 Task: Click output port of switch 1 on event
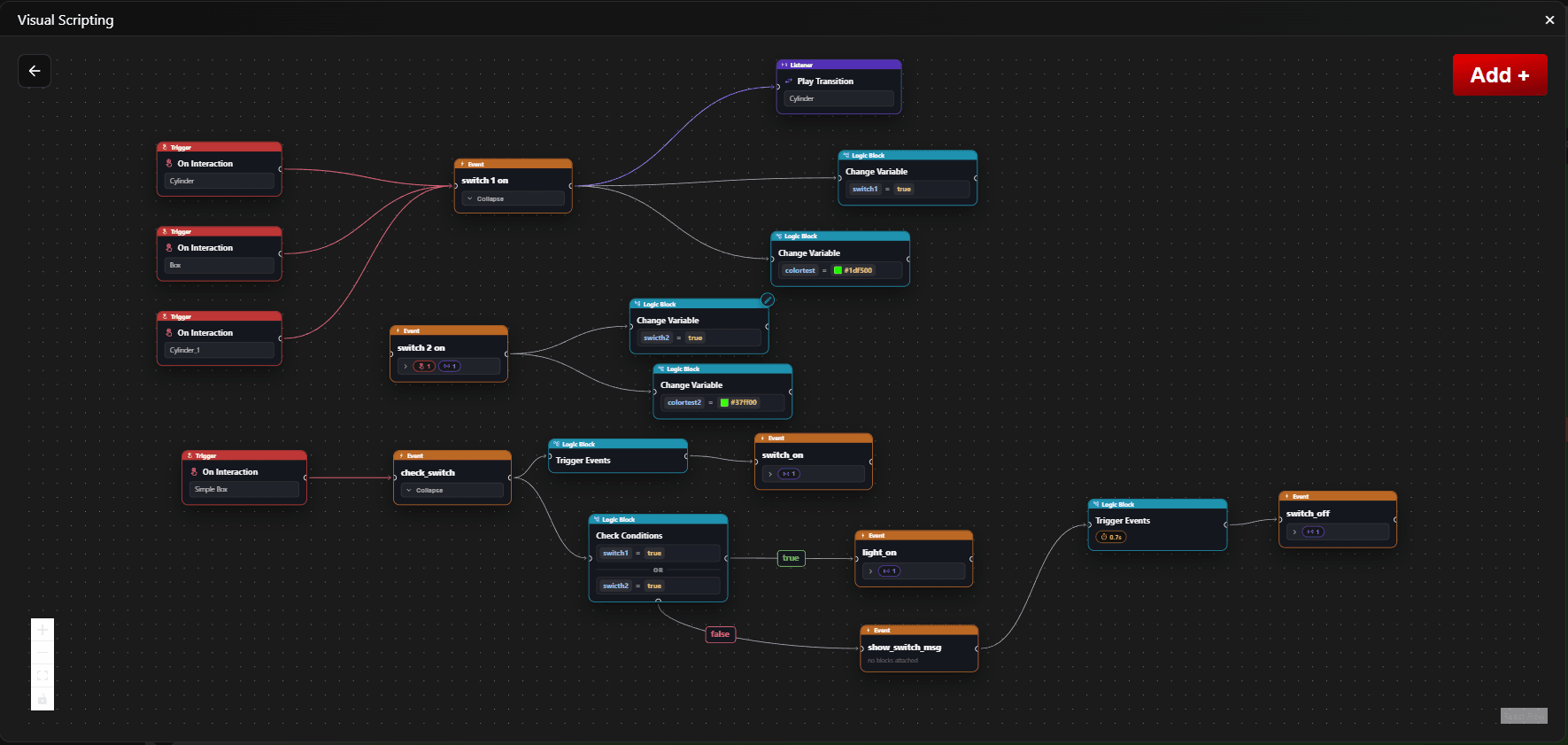571,186
